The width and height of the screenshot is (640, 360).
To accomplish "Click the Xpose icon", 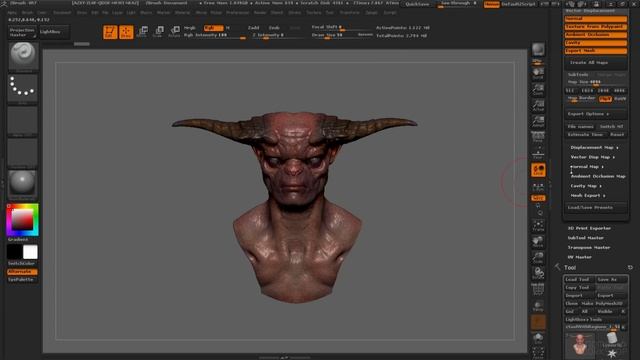I will pyautogui.click(x=538, y=353).
